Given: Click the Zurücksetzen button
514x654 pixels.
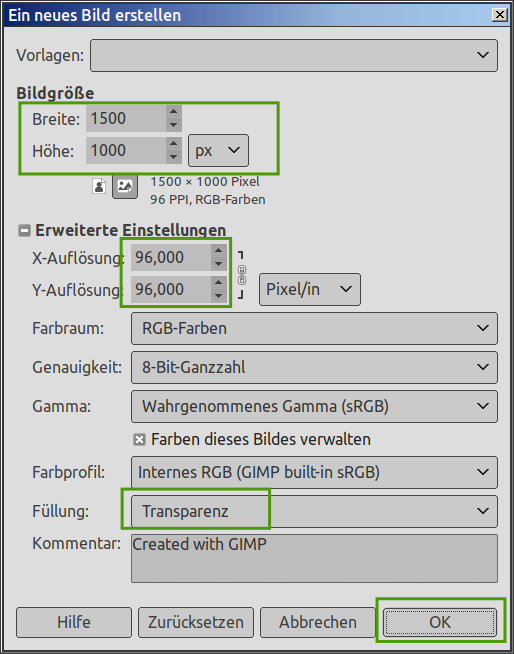Looking at the screenshot, I should click(196, 622).
